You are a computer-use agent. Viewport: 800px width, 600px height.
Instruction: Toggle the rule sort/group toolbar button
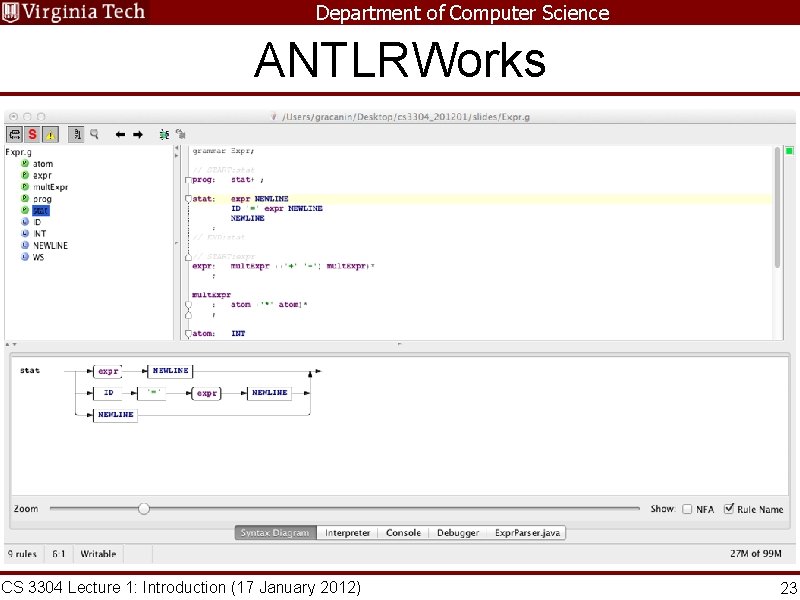click(x=14, y=135)
